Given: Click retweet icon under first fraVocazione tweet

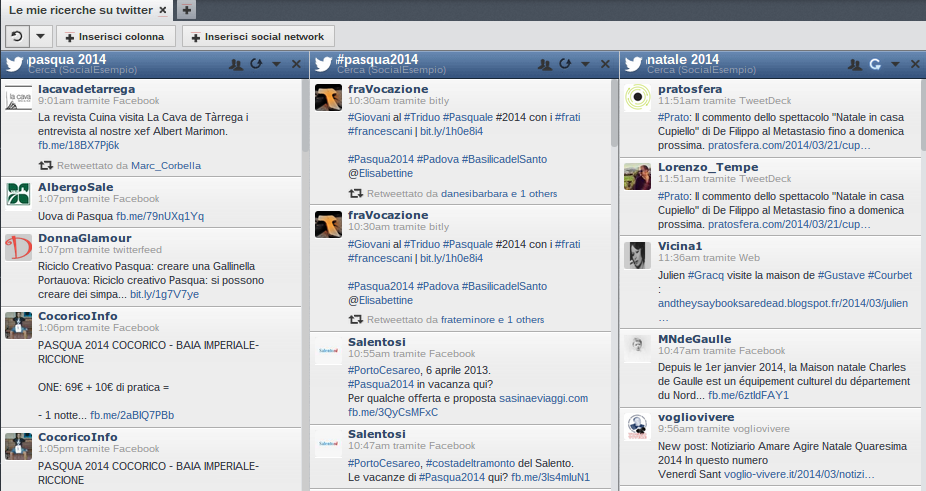Looking at the screenshot, I should tap(355, 193).
